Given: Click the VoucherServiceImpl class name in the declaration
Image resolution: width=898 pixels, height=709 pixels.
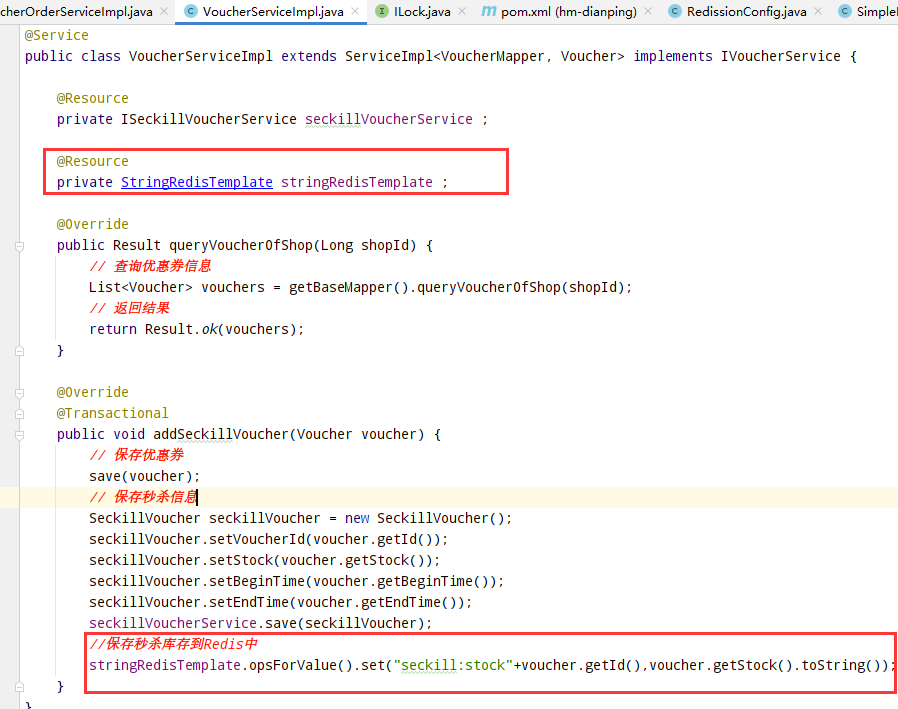Looking at the screenshot, I should (x=201, y=56).
